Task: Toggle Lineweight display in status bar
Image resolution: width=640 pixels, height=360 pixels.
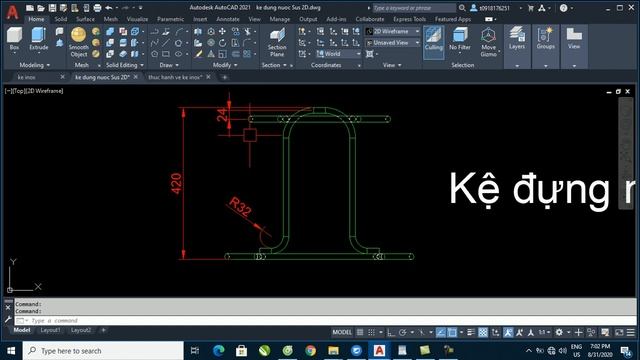Action: pyautogui.click(x=471, y=333)
